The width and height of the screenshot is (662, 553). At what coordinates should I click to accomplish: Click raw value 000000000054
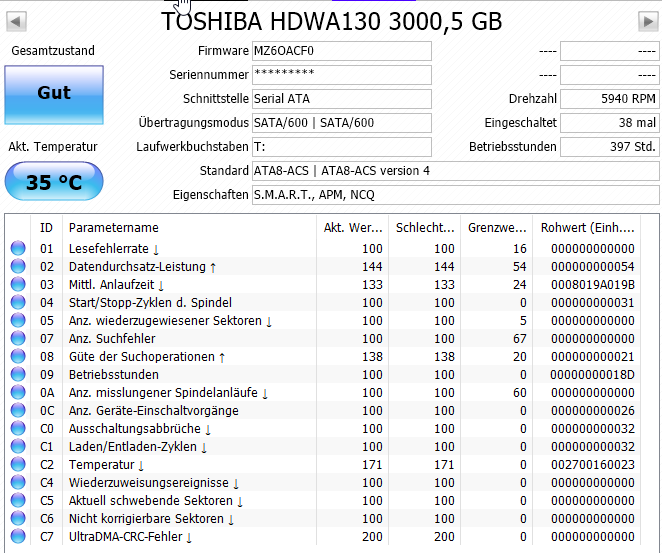[592, 267]
